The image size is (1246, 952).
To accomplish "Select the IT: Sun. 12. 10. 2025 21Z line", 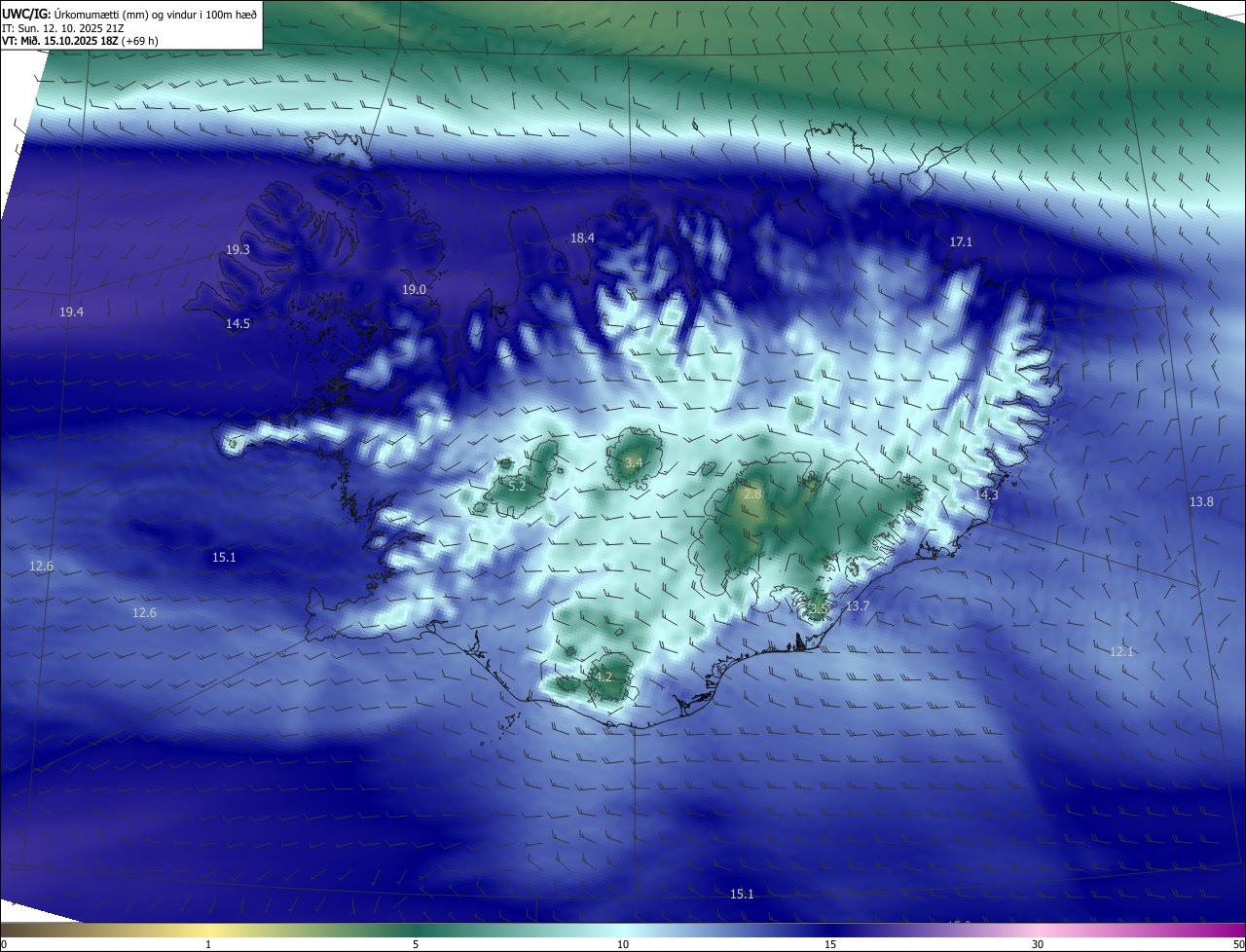I will coord(62,27).
